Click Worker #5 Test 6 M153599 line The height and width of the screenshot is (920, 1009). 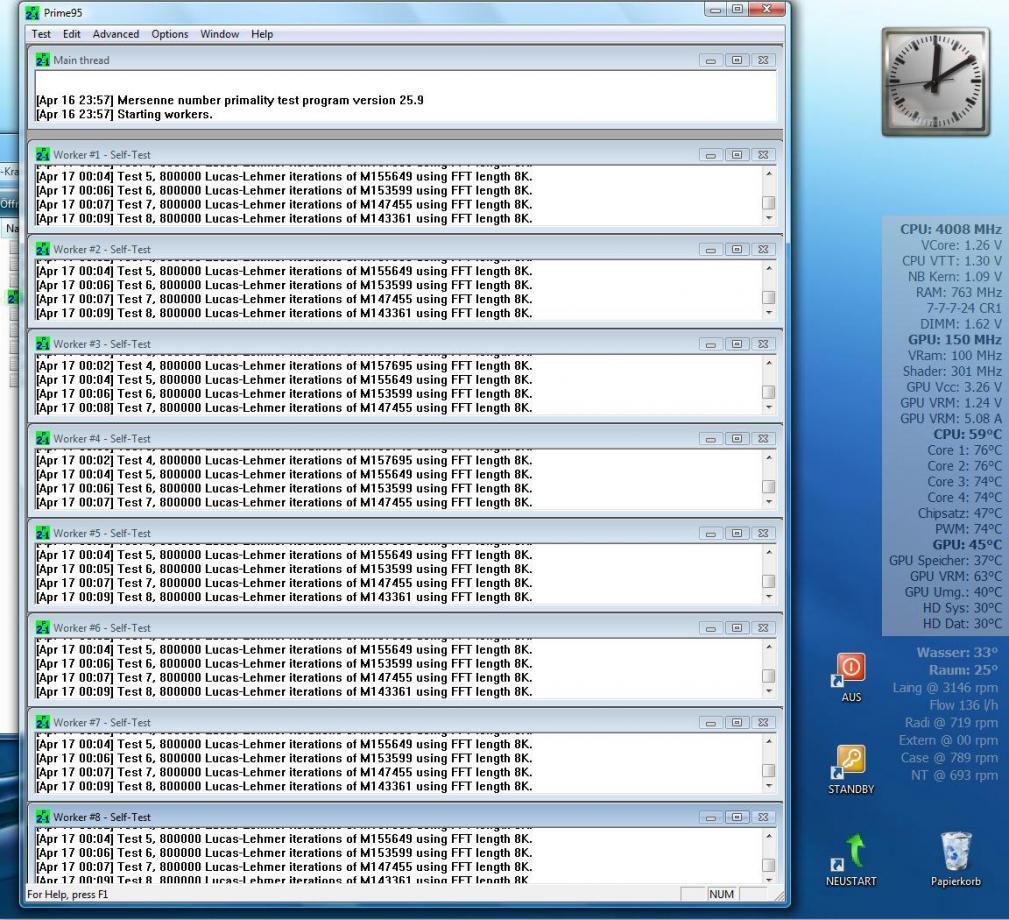[x=284, y=569]
